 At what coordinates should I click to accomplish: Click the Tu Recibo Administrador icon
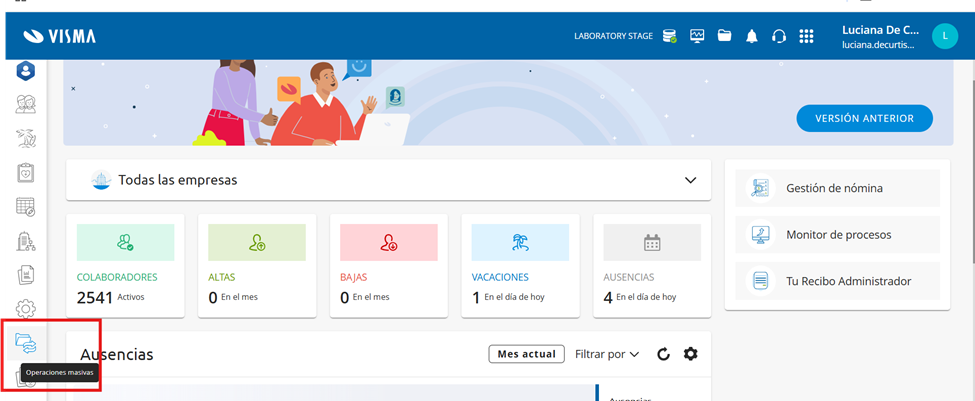[x=760, y=281]
